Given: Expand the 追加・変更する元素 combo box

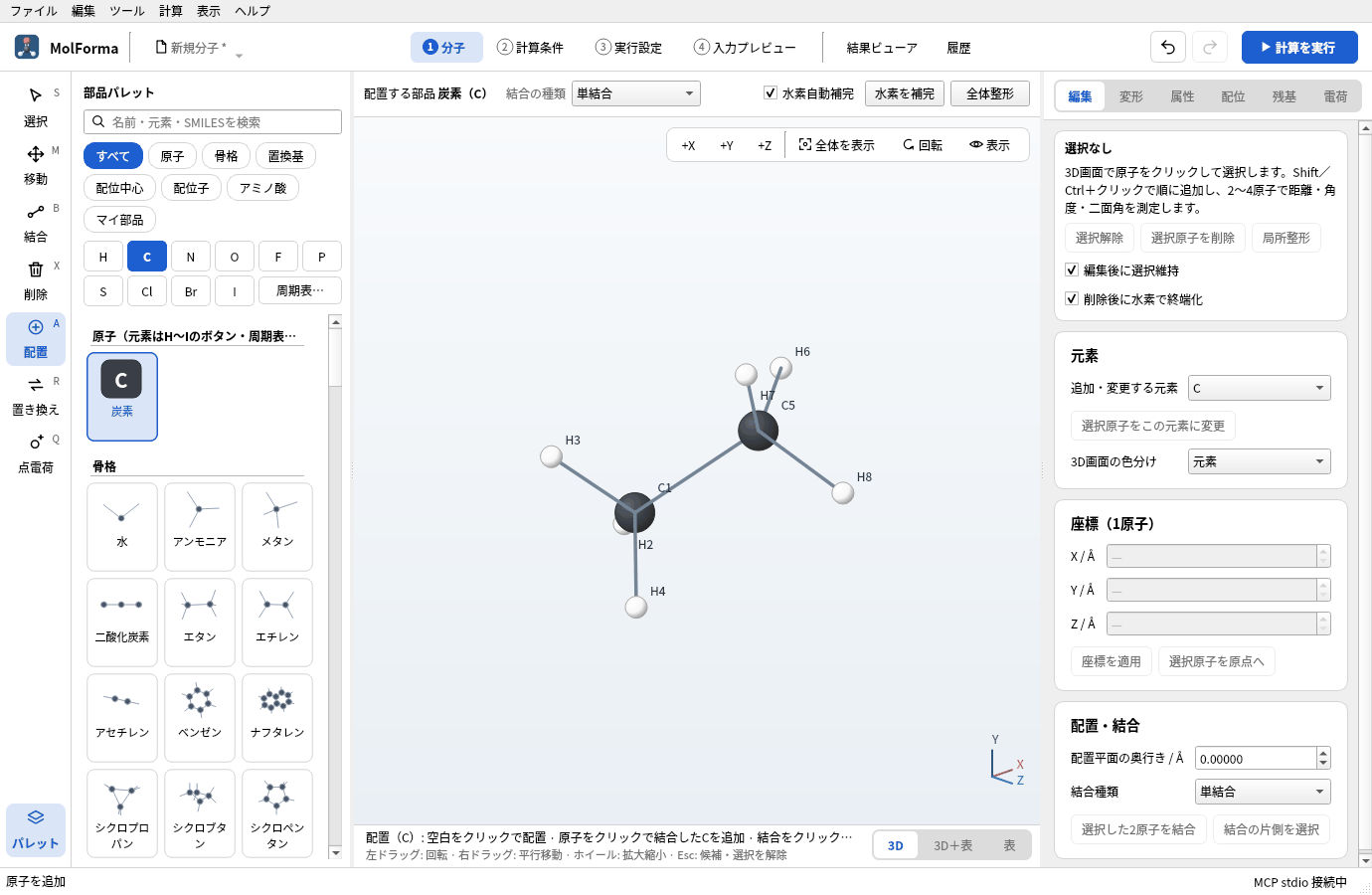Looking at the screenshot, I should coord(1260,388).
